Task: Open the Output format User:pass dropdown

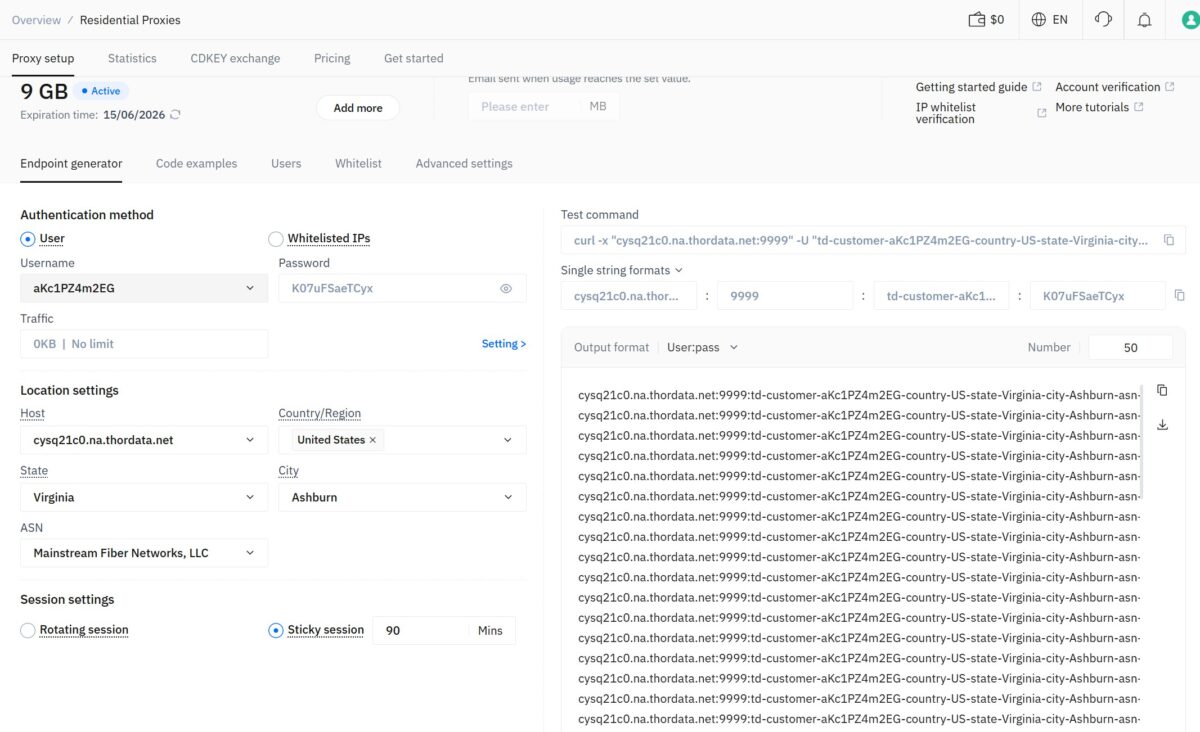Action: 703,347
